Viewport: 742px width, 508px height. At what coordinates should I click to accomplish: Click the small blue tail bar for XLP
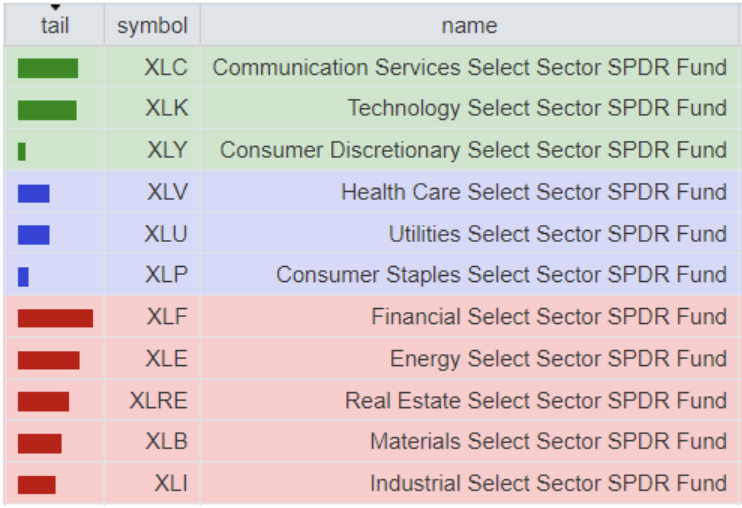23,276
